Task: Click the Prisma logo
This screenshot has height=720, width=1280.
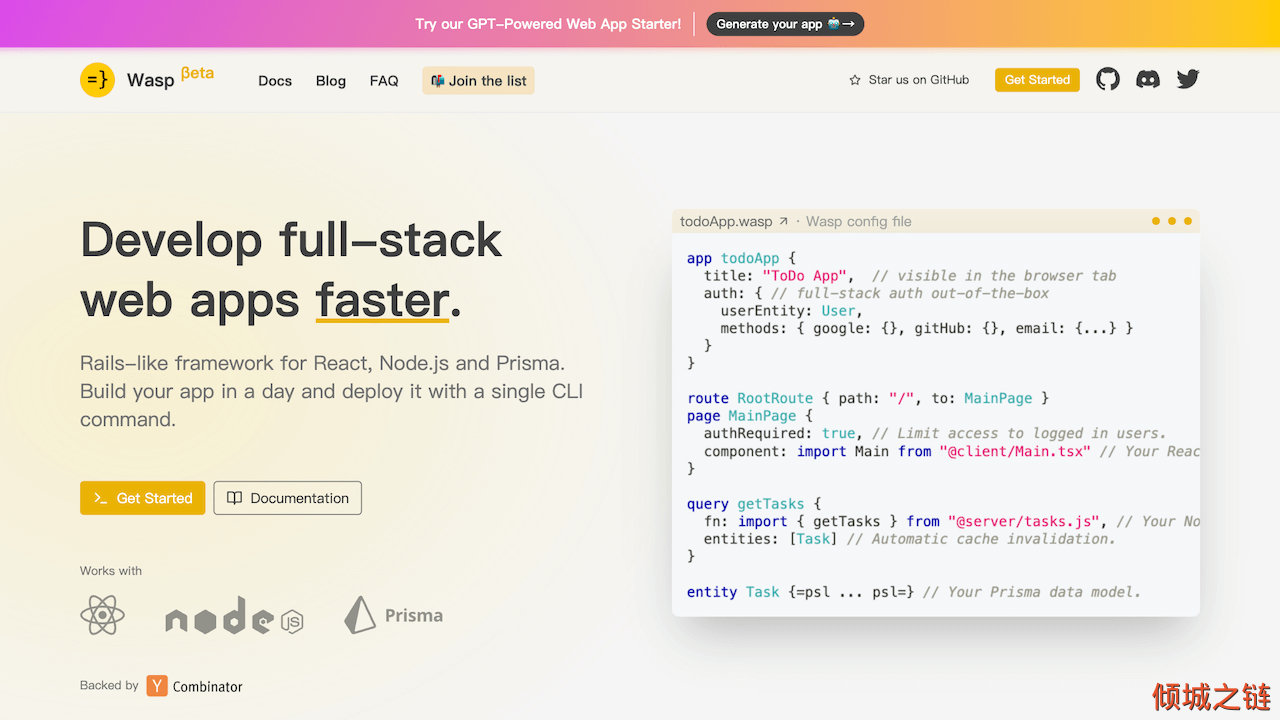Action: (x=393, y=615)
